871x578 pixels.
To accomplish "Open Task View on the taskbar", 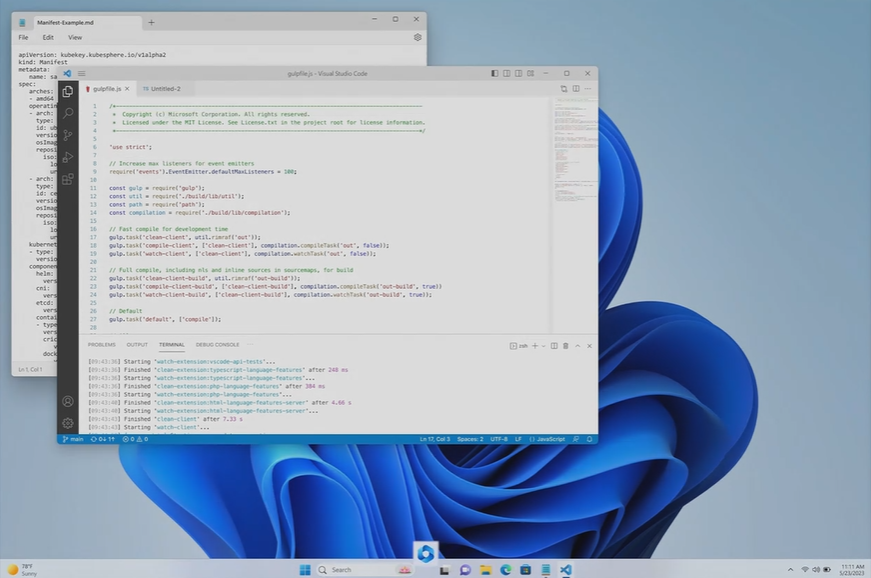I will (444, 570).
